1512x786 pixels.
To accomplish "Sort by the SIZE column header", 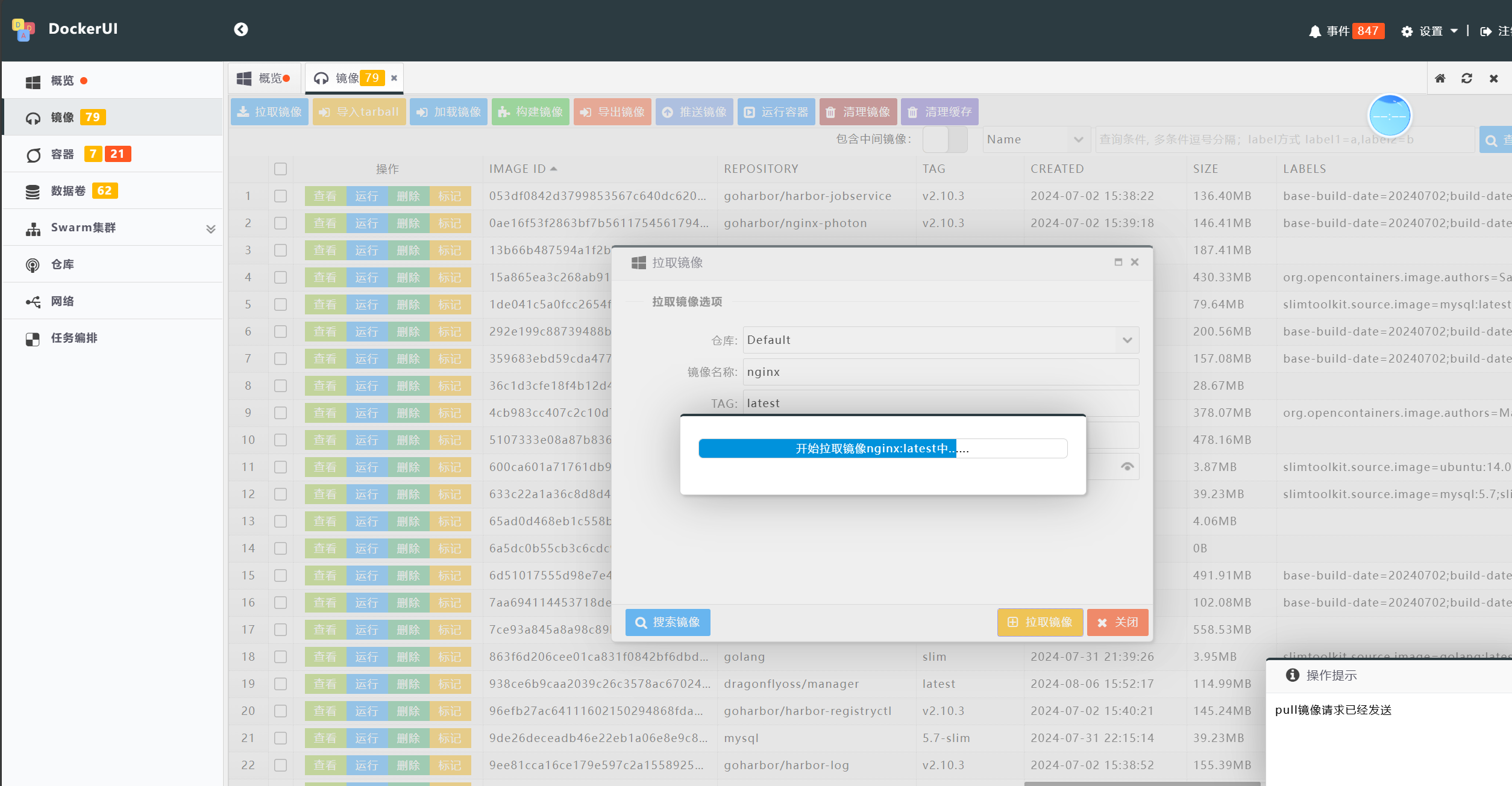I will click(1206, 169).
